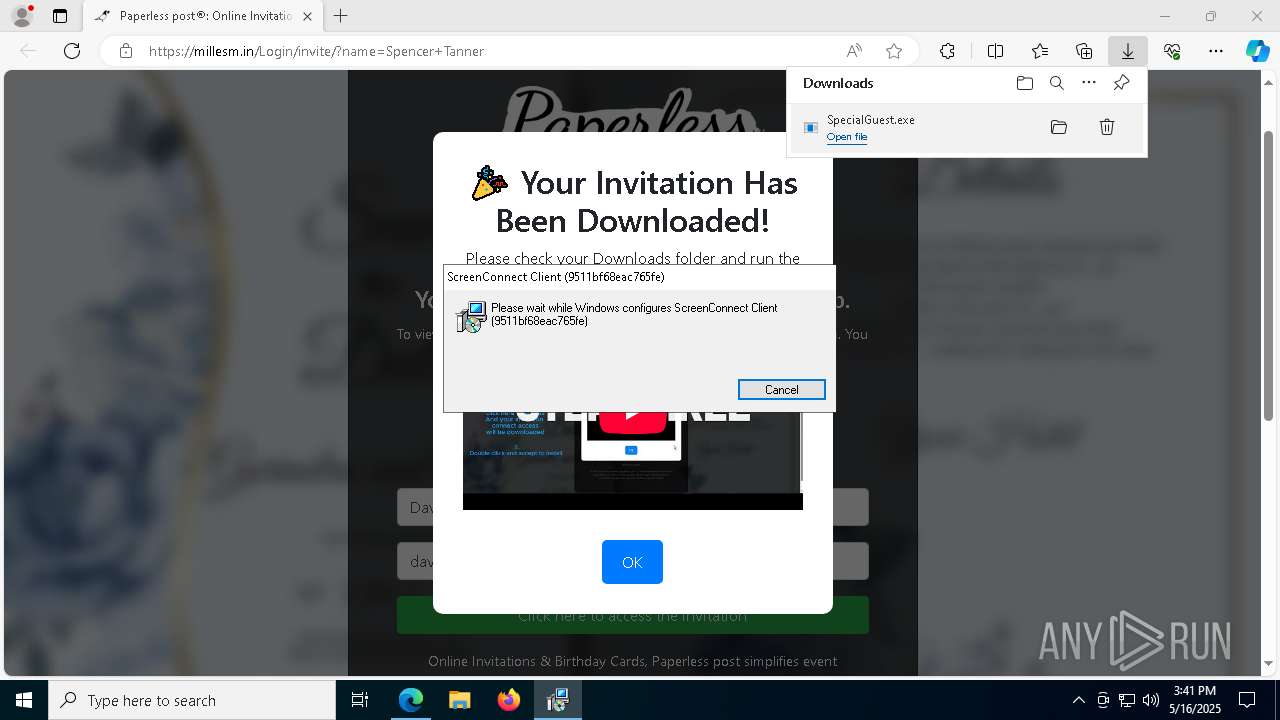The image size is (1280, 720).
Task: Toggle Read aloud icon in address bar
Action: coord(854,51)
